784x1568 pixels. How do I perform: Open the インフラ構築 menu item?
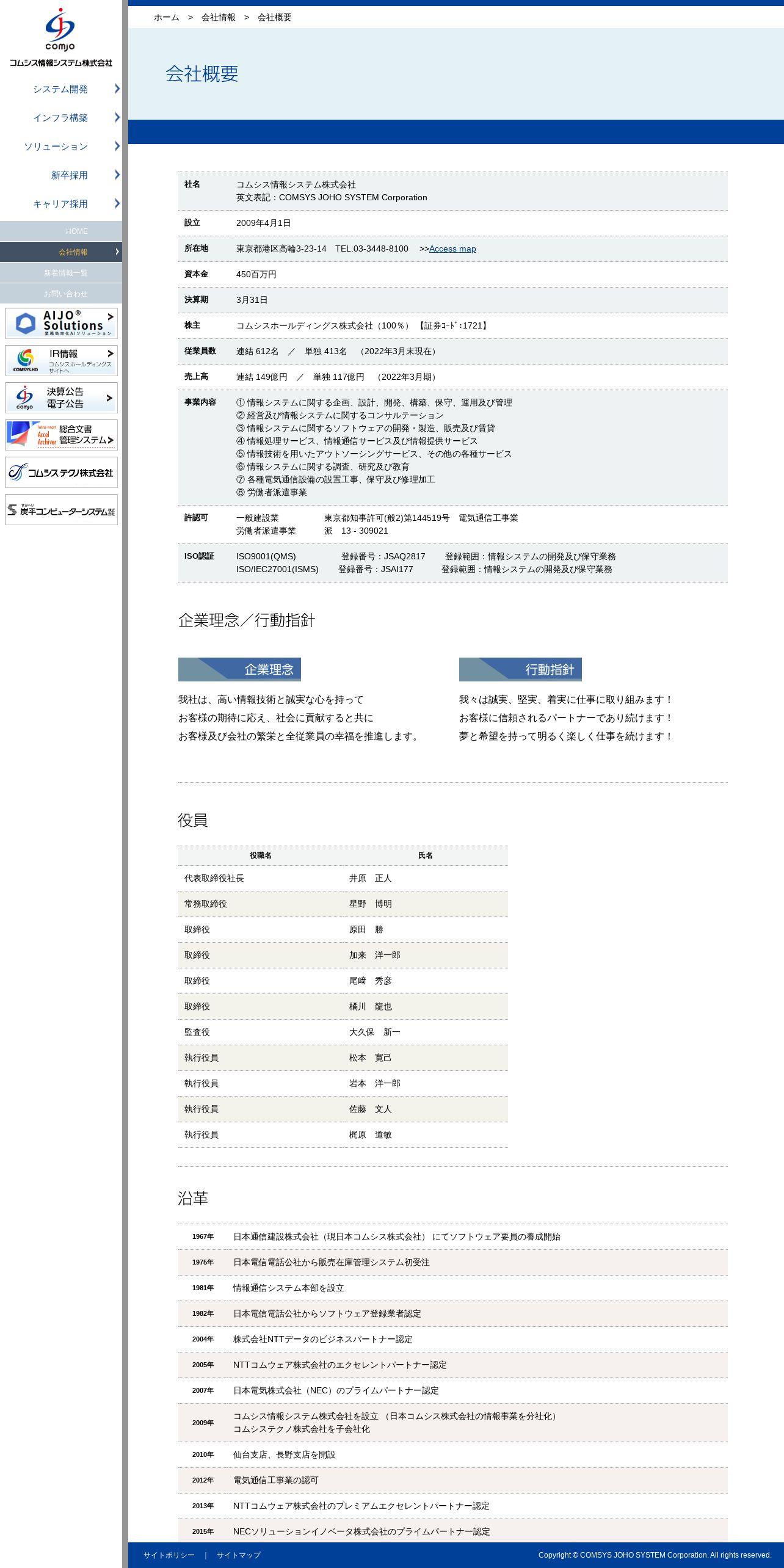pyautogui.click(x=60, y=118)
